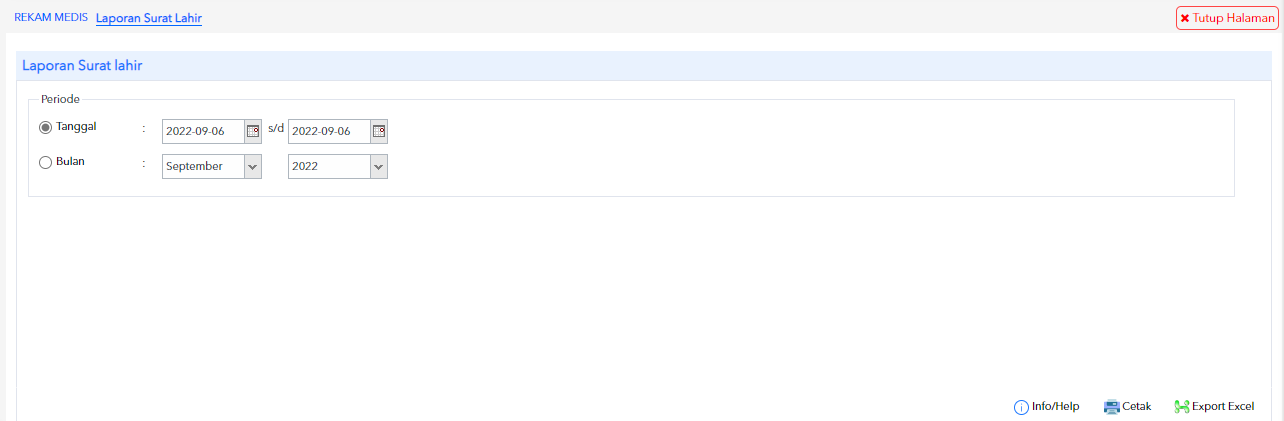Open calendar picker for start date
Viewport: 1284px width, 421px height.
coord(253,131)
